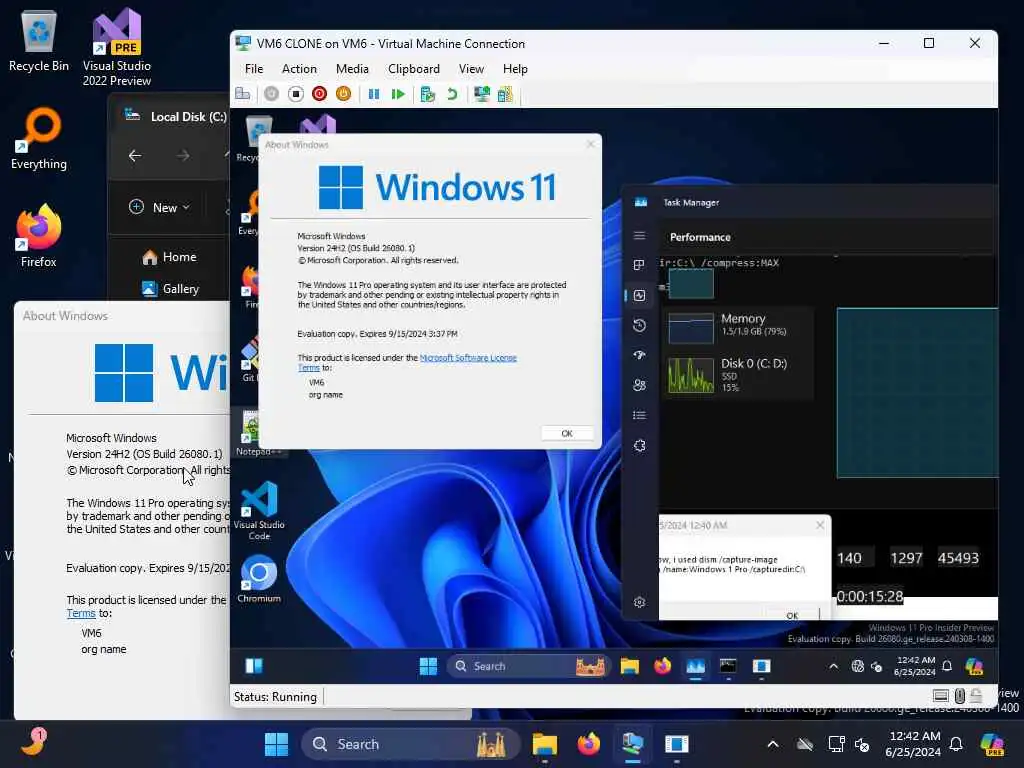Click the green Reset VM toolbar icon
1024x768 pixels.
coord(398,94)
